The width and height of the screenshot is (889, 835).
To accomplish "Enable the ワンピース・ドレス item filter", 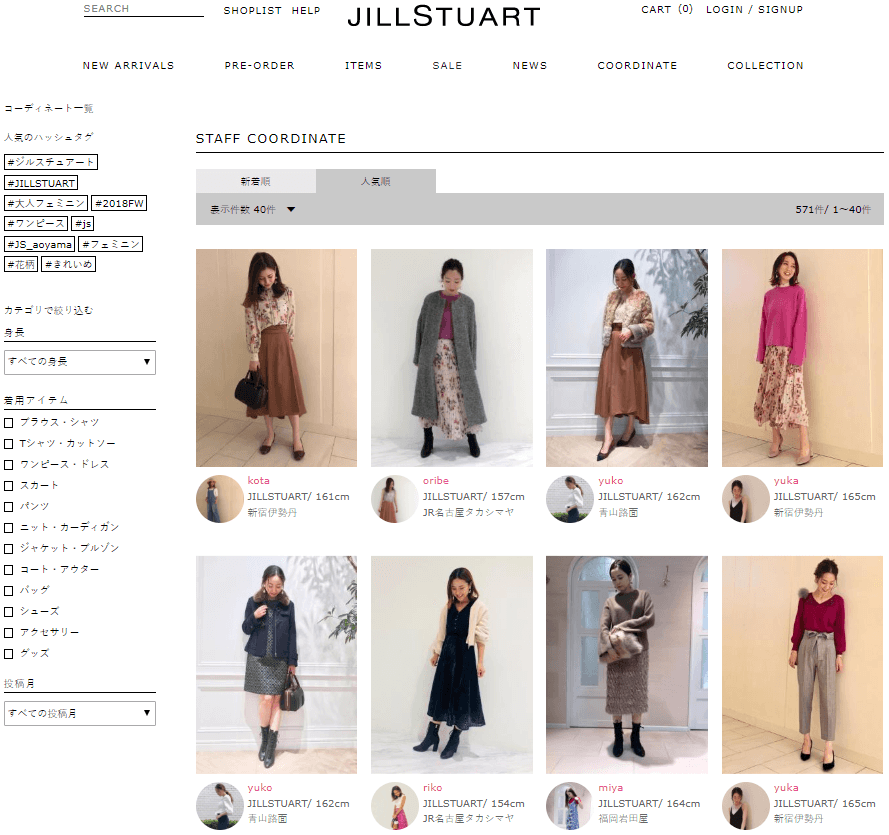I will tap(9, 465).
